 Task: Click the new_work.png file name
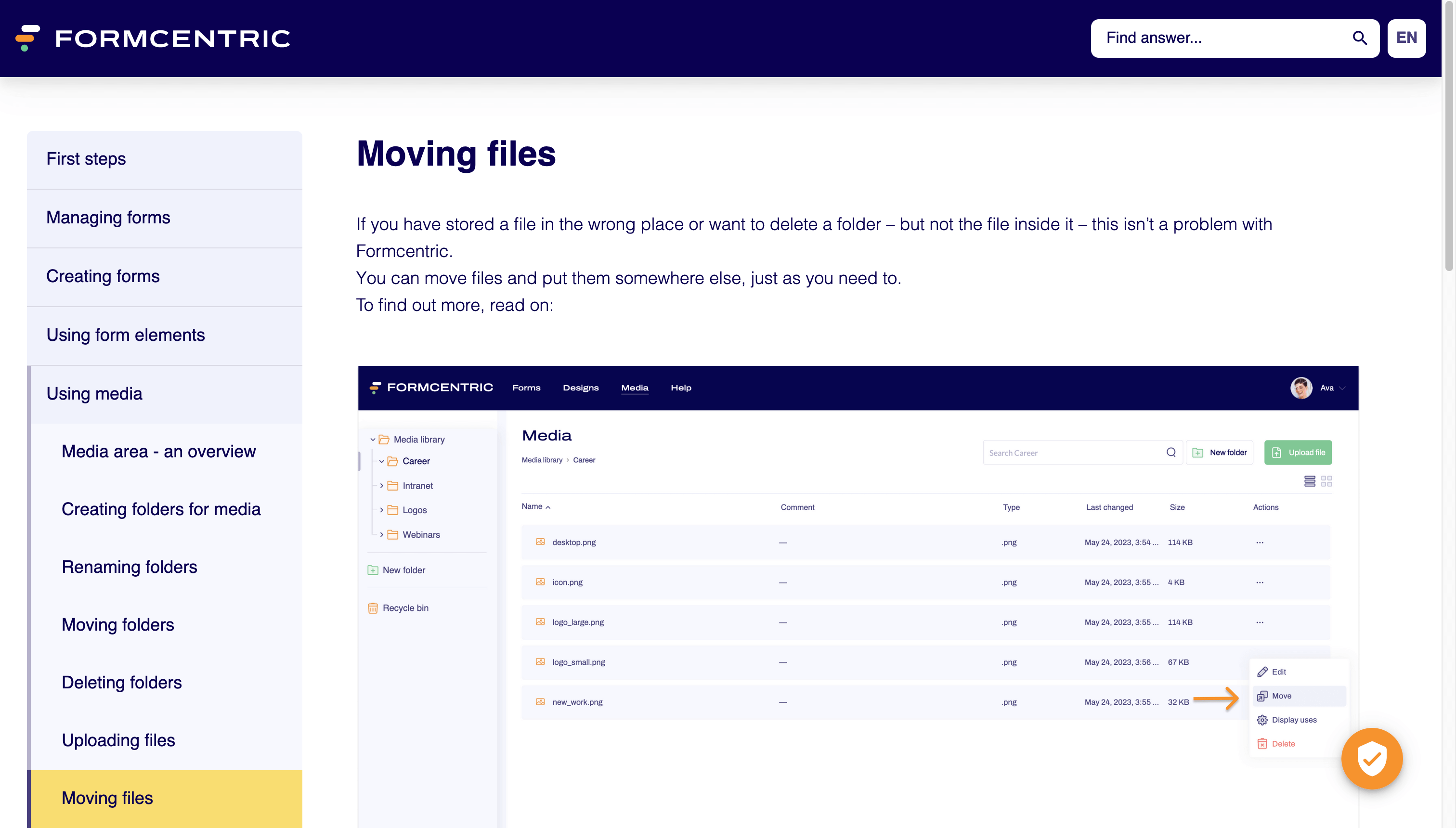point(577,702)
